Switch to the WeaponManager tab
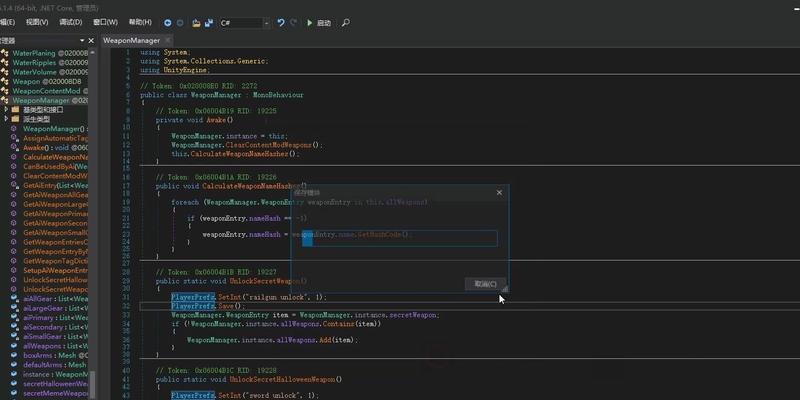This screenshot has height=400, width=800. click(132, 40)
